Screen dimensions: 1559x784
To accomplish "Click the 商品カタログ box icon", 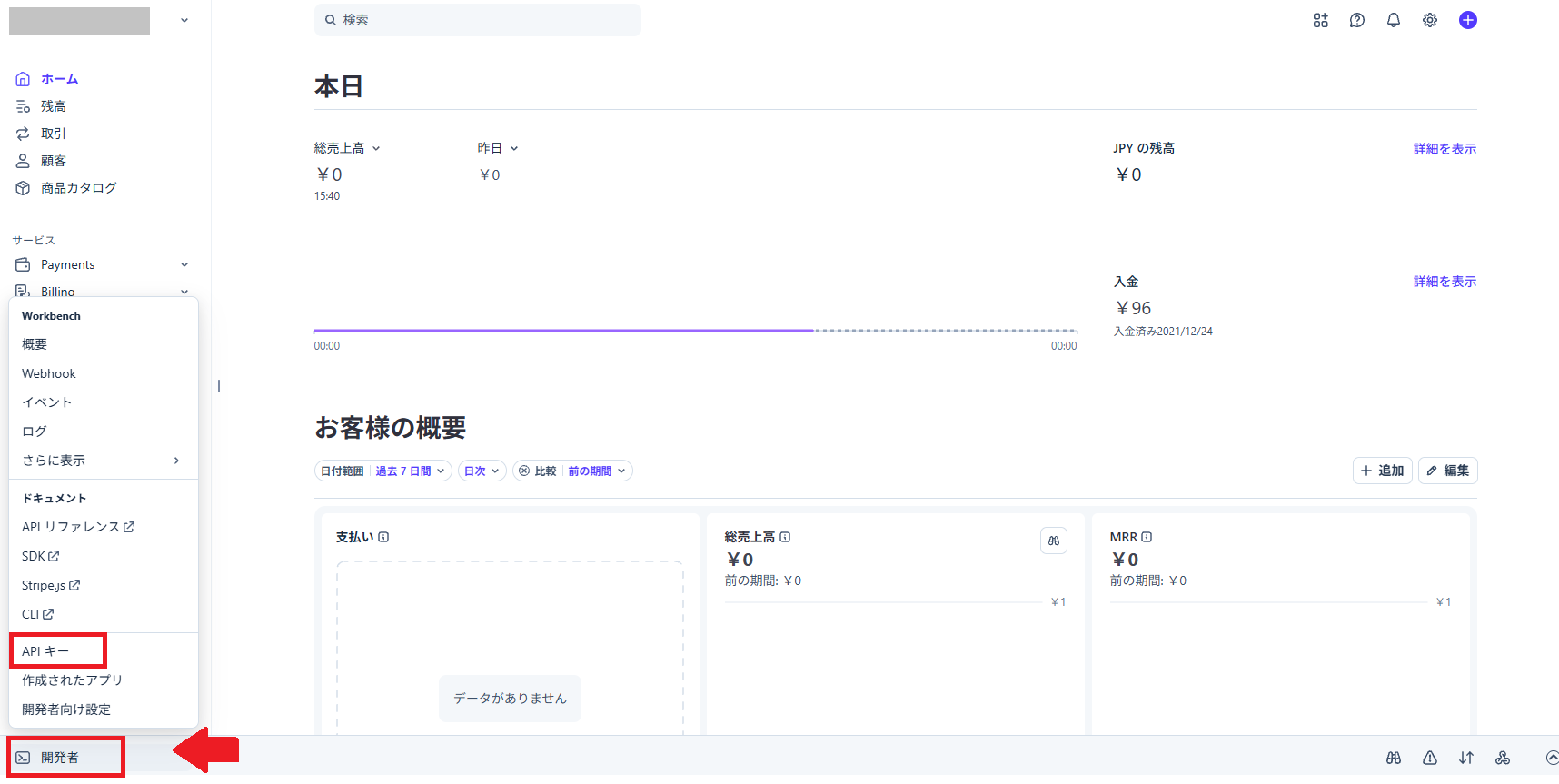I will (23, 188).
